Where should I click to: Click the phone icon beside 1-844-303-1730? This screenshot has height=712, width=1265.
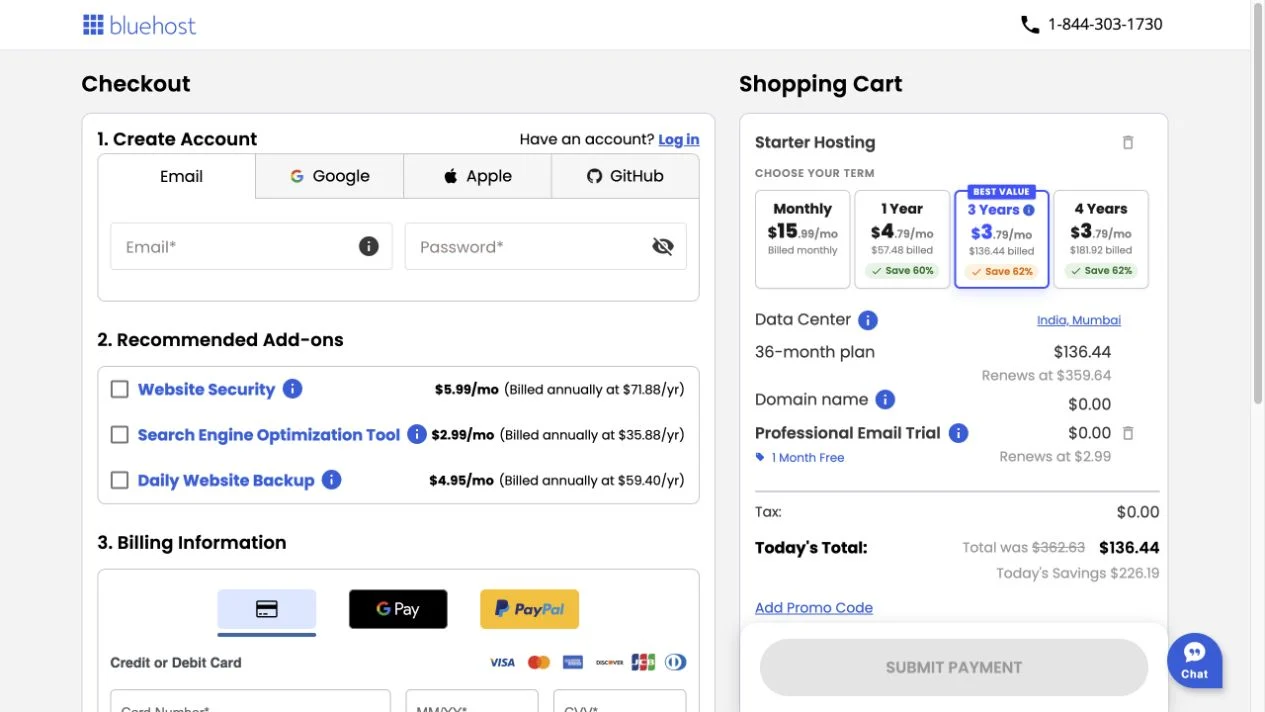(1030, 24)
